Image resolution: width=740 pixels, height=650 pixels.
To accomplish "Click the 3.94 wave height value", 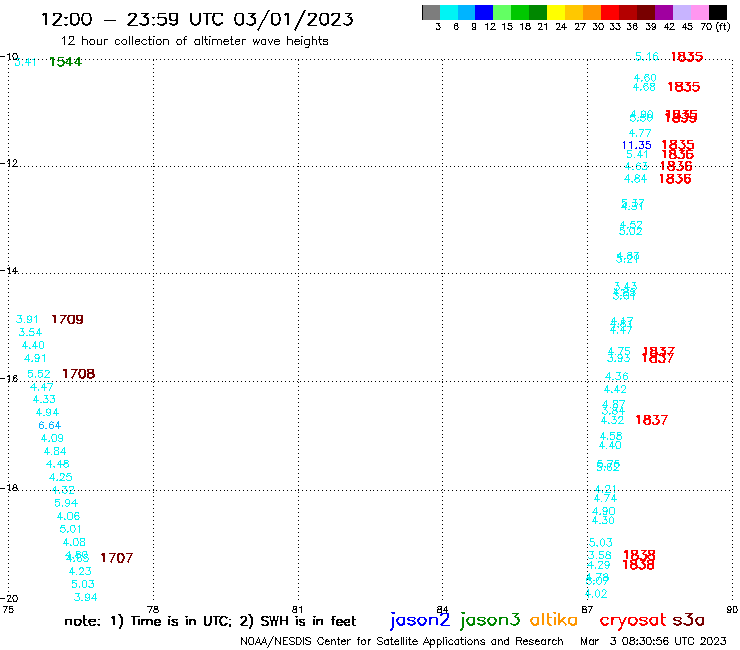I will tap(85, 598).
